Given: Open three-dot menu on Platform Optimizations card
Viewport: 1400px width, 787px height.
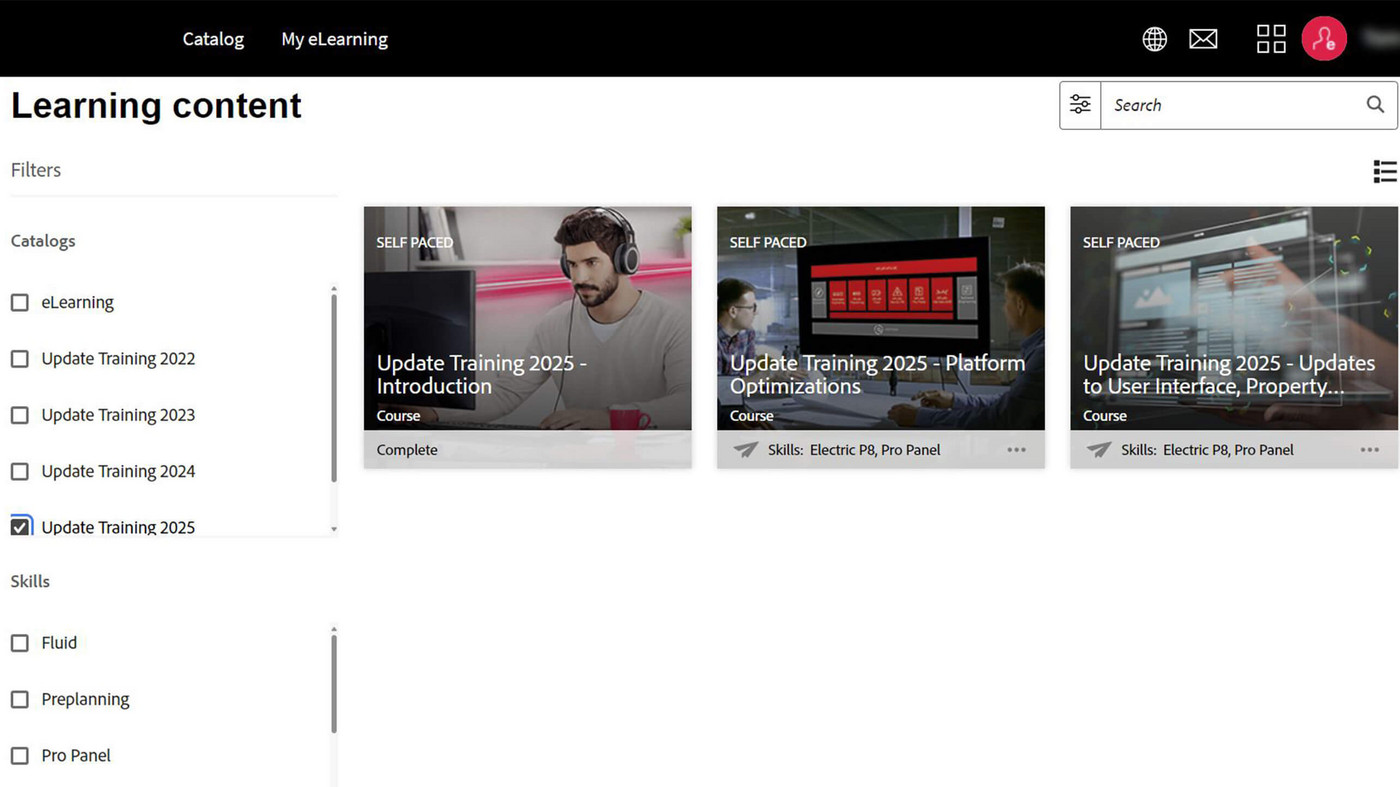Looking at the screenshot, I should (x=1016, y=450).
